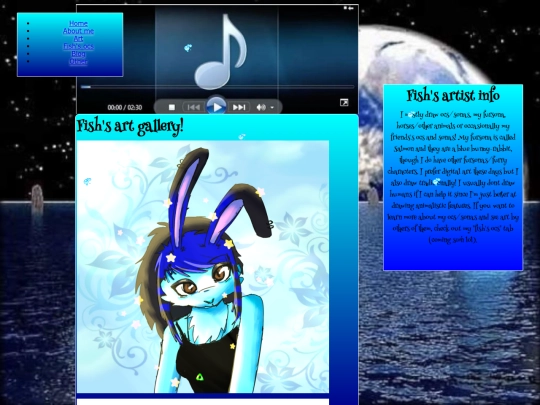
Task: Click the 00:00 / 02:30 time display
Action: click(125, 107)
